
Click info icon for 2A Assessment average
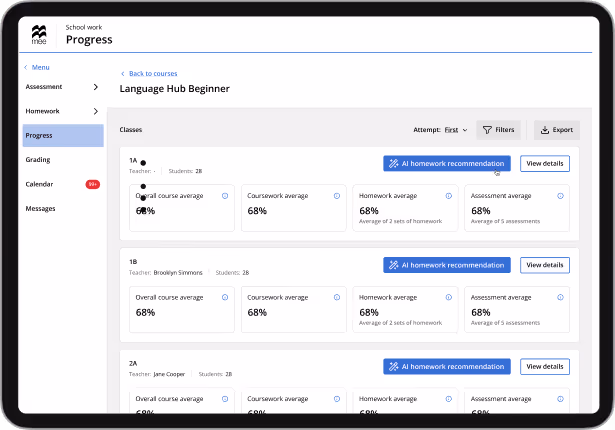point(560,399)
